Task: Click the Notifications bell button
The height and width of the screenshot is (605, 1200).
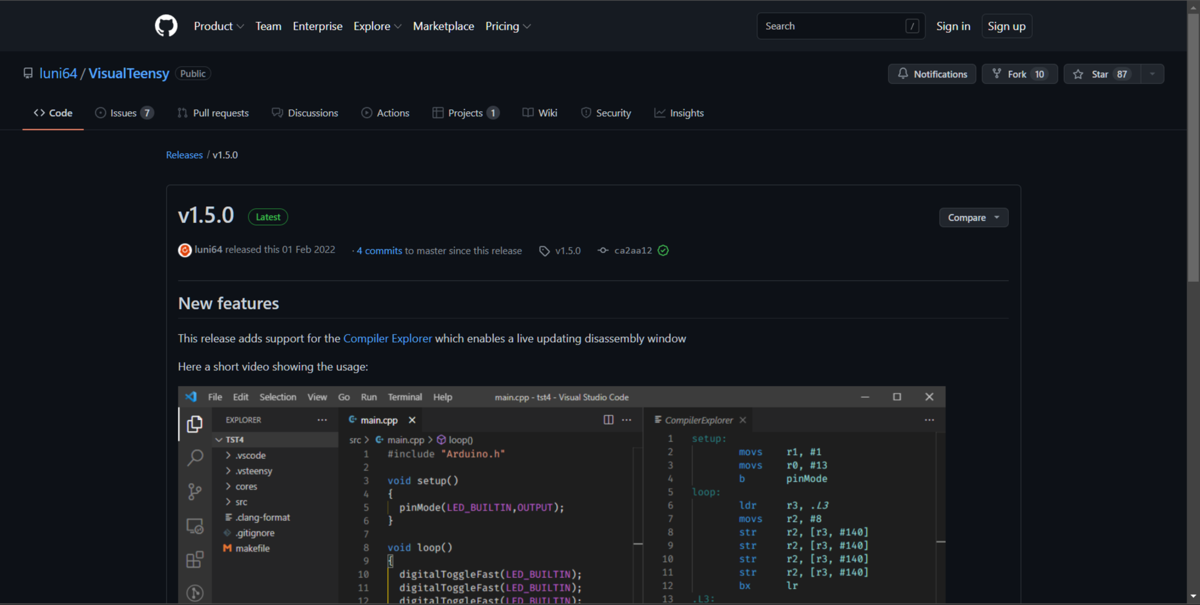Action: point(932,74)
